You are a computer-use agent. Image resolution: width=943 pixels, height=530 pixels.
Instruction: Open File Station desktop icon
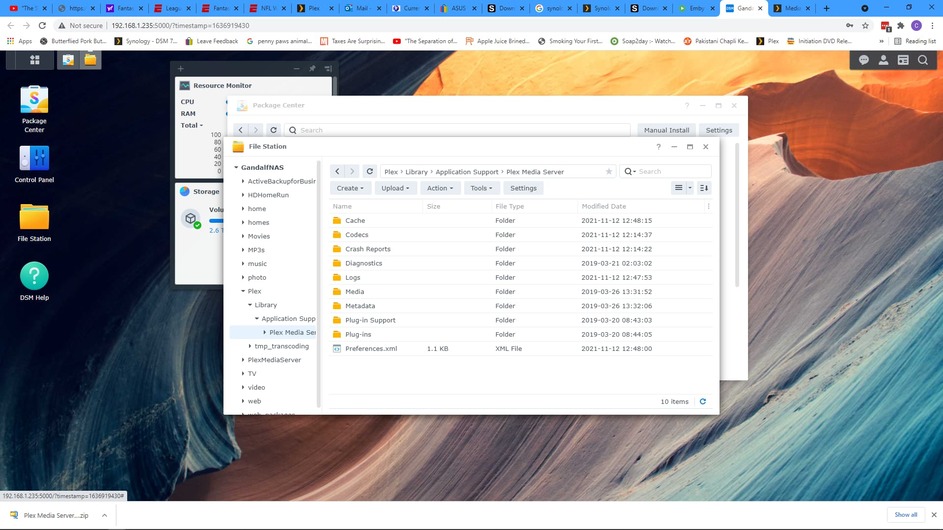[34, 223]
